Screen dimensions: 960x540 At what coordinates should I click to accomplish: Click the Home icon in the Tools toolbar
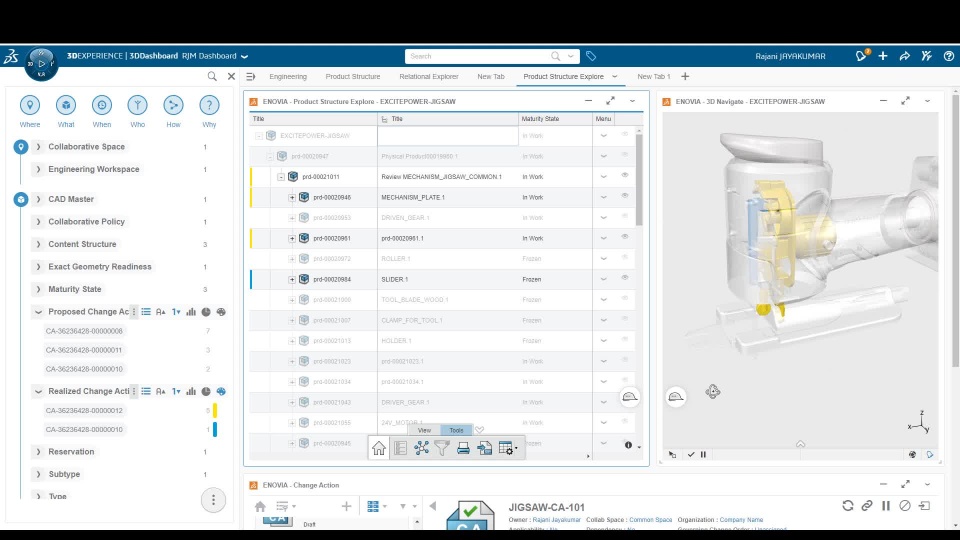point(379,448)
